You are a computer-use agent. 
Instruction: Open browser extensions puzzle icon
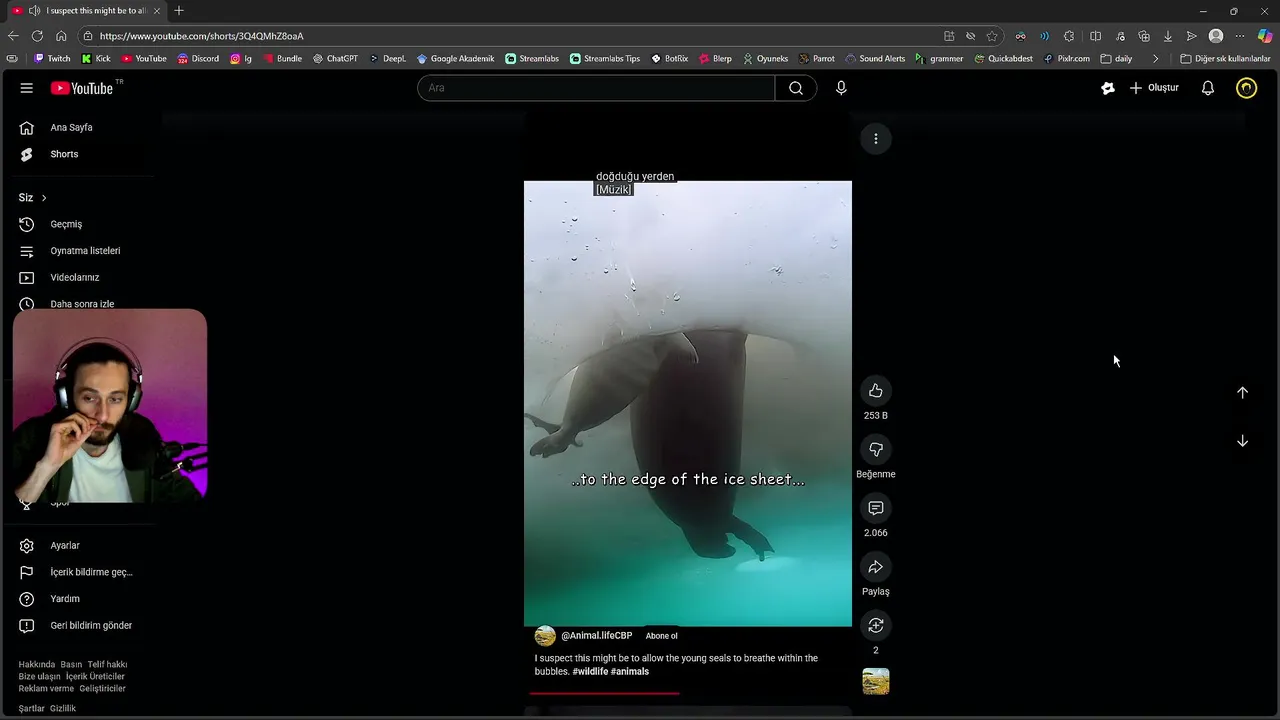pos(1069,36)
